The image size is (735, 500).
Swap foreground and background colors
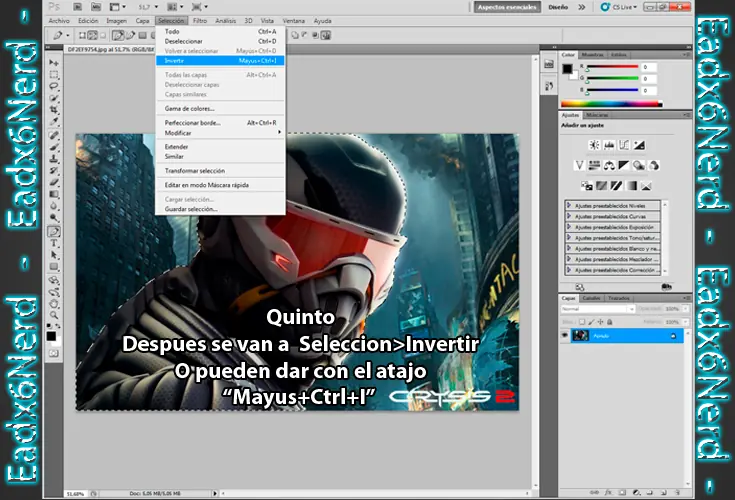(x=58, y=325)
